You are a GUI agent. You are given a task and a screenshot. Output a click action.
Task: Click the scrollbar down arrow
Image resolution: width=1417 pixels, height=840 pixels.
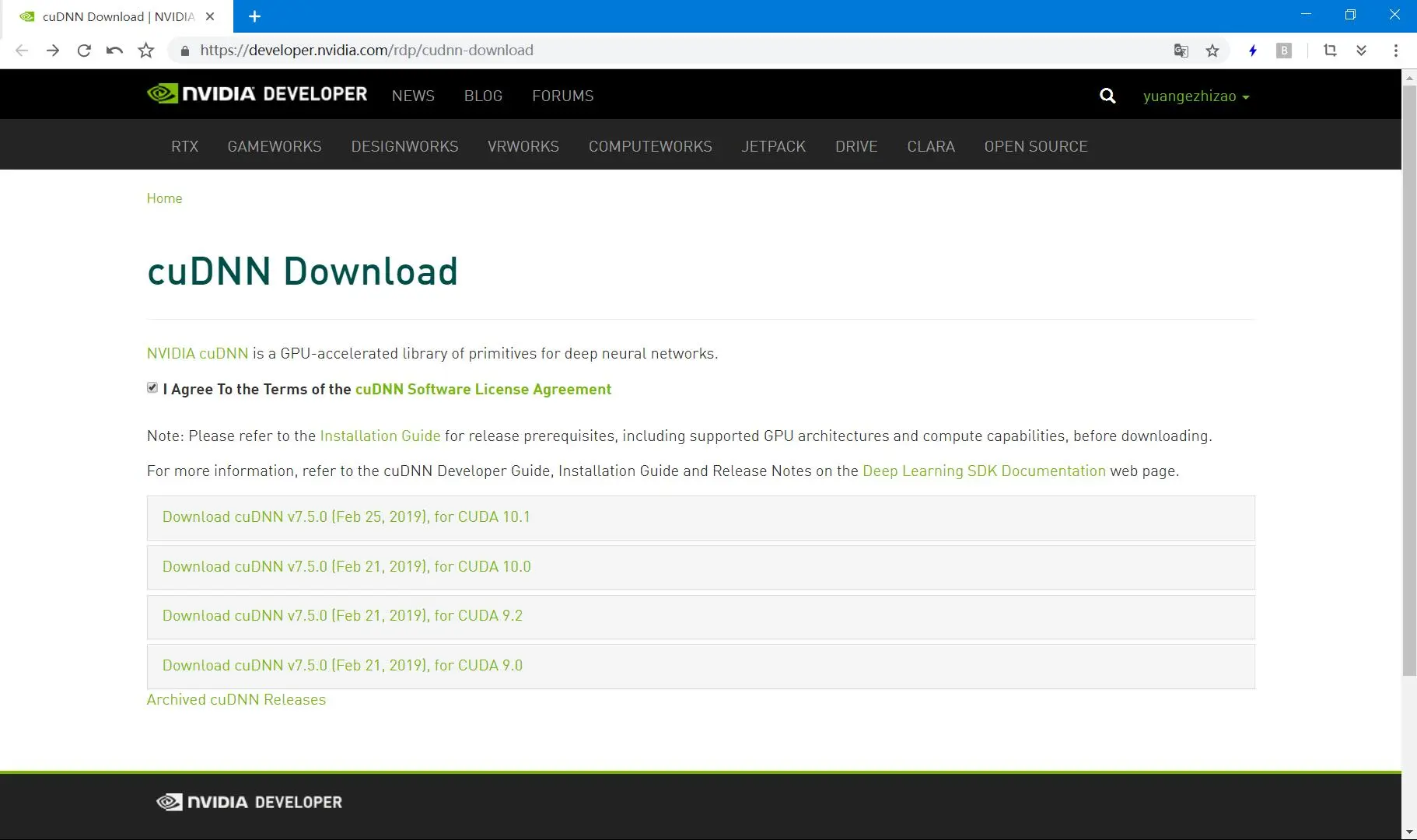(x=1409, y=832)
